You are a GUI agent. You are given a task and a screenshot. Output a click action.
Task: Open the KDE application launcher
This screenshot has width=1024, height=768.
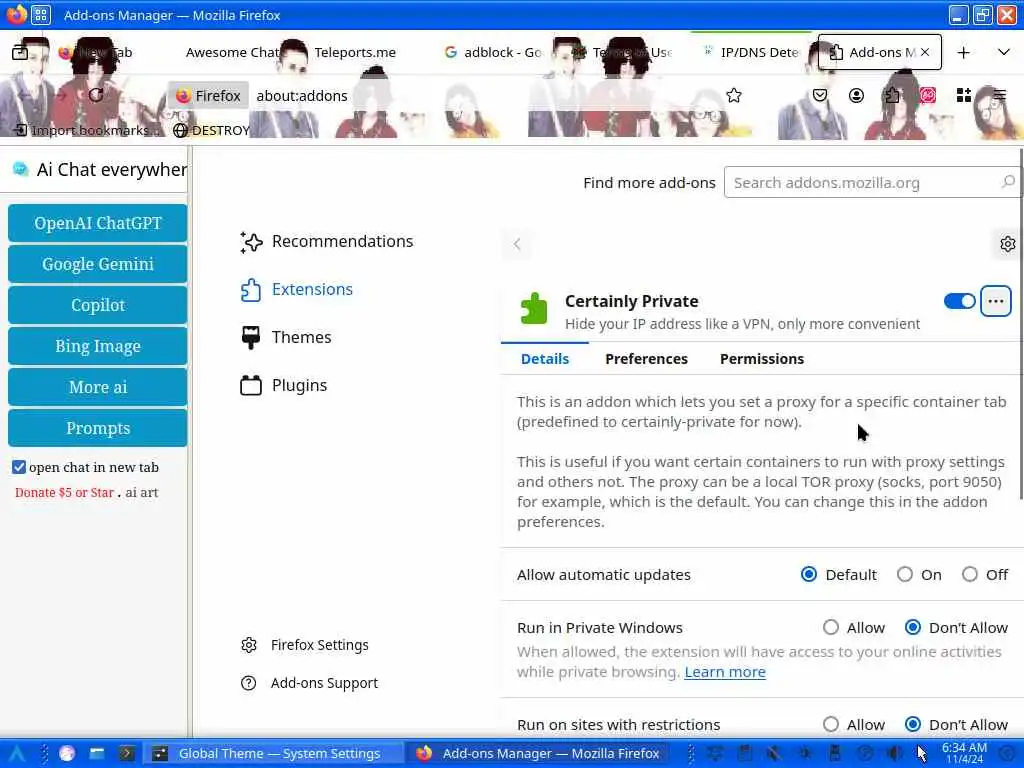coord(16,754)
